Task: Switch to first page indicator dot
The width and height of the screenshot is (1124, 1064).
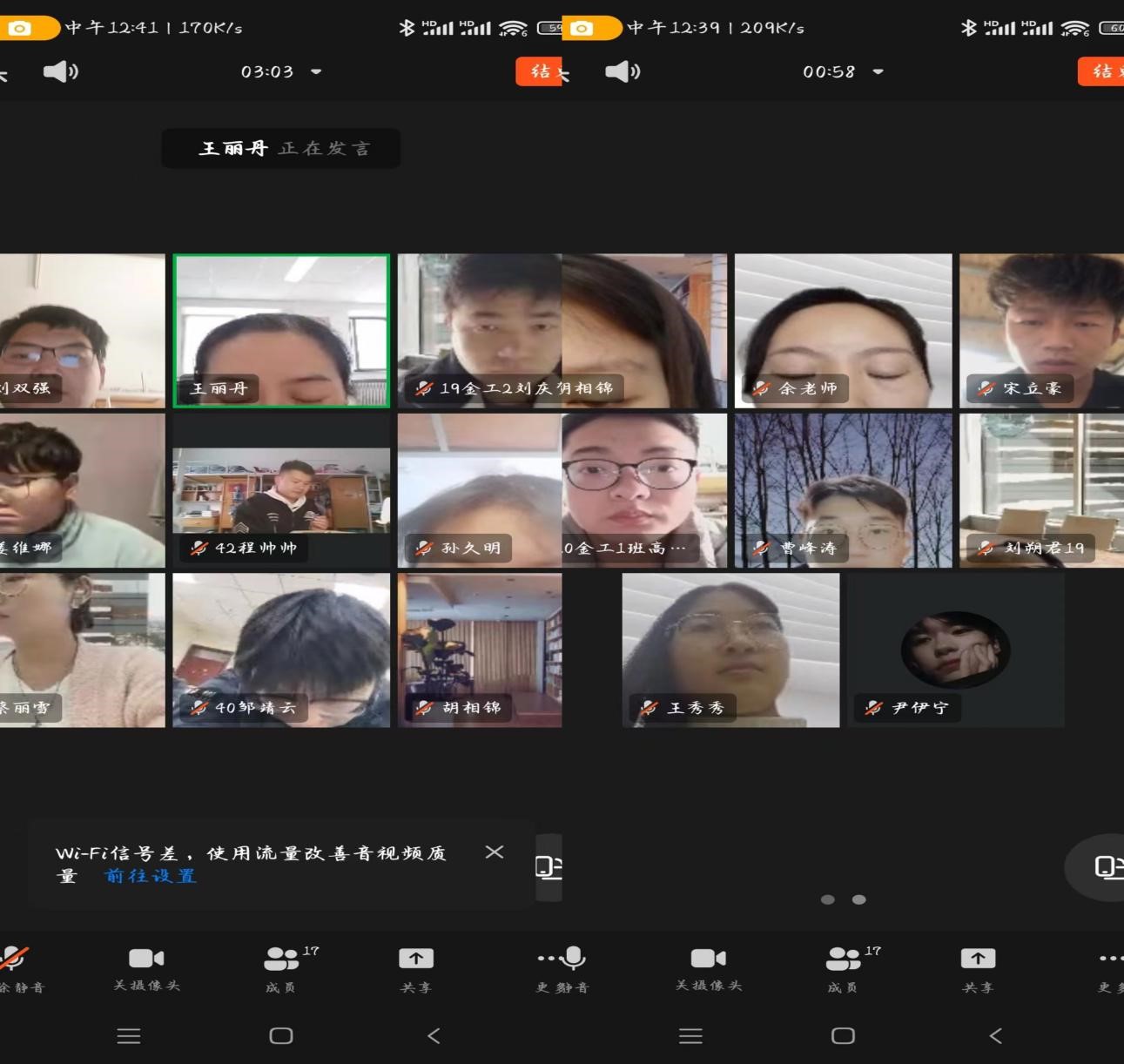Action: point(828,899)
